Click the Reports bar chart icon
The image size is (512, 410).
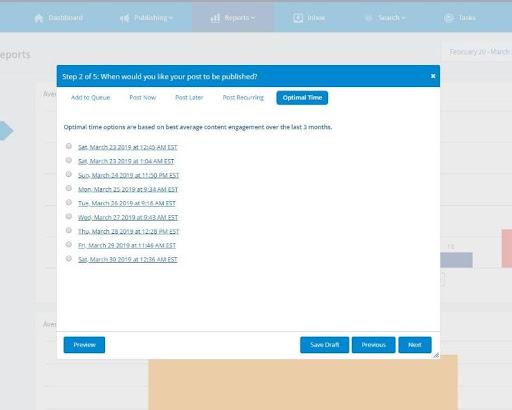coord(215,18)
